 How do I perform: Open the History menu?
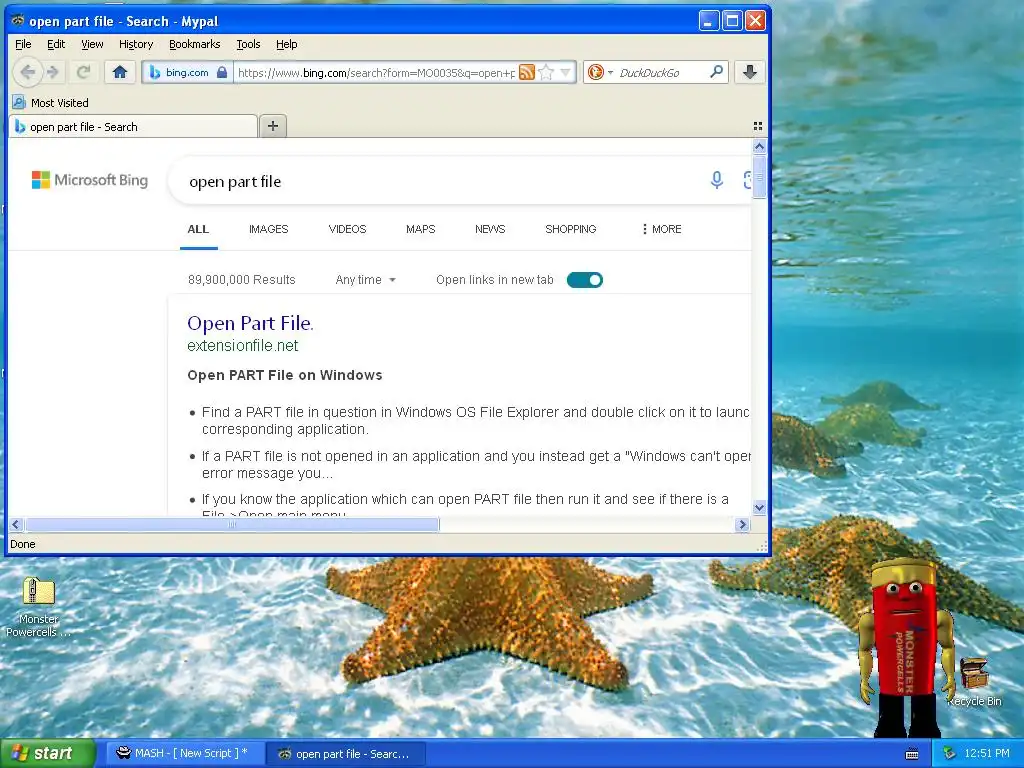(136, 44)
